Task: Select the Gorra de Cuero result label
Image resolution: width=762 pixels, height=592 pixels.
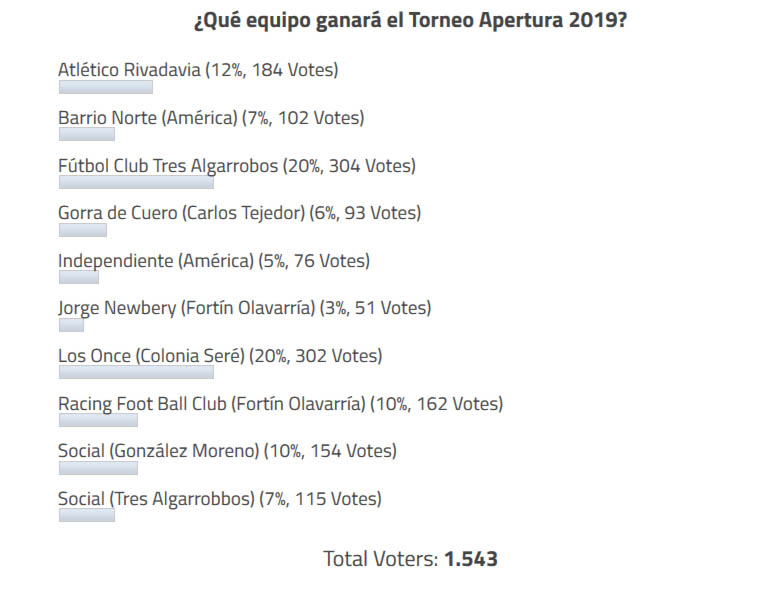Action: (x=239, y=213)
